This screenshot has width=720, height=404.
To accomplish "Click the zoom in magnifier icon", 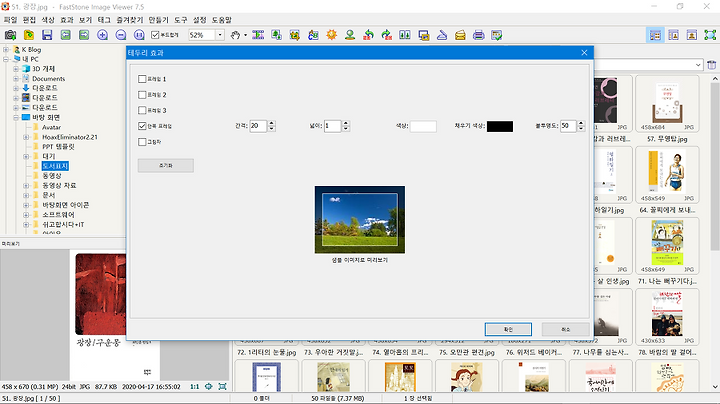I will click(x=102, y=35).
